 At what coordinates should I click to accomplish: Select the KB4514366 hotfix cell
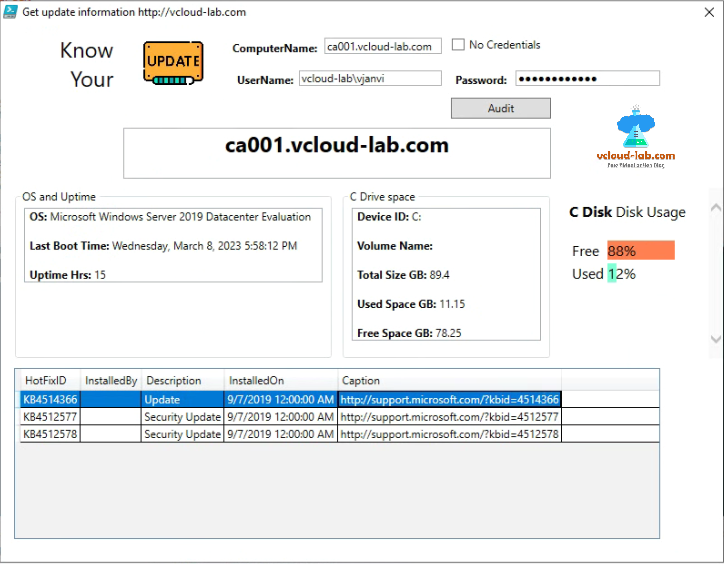click(x=50, y=400)
